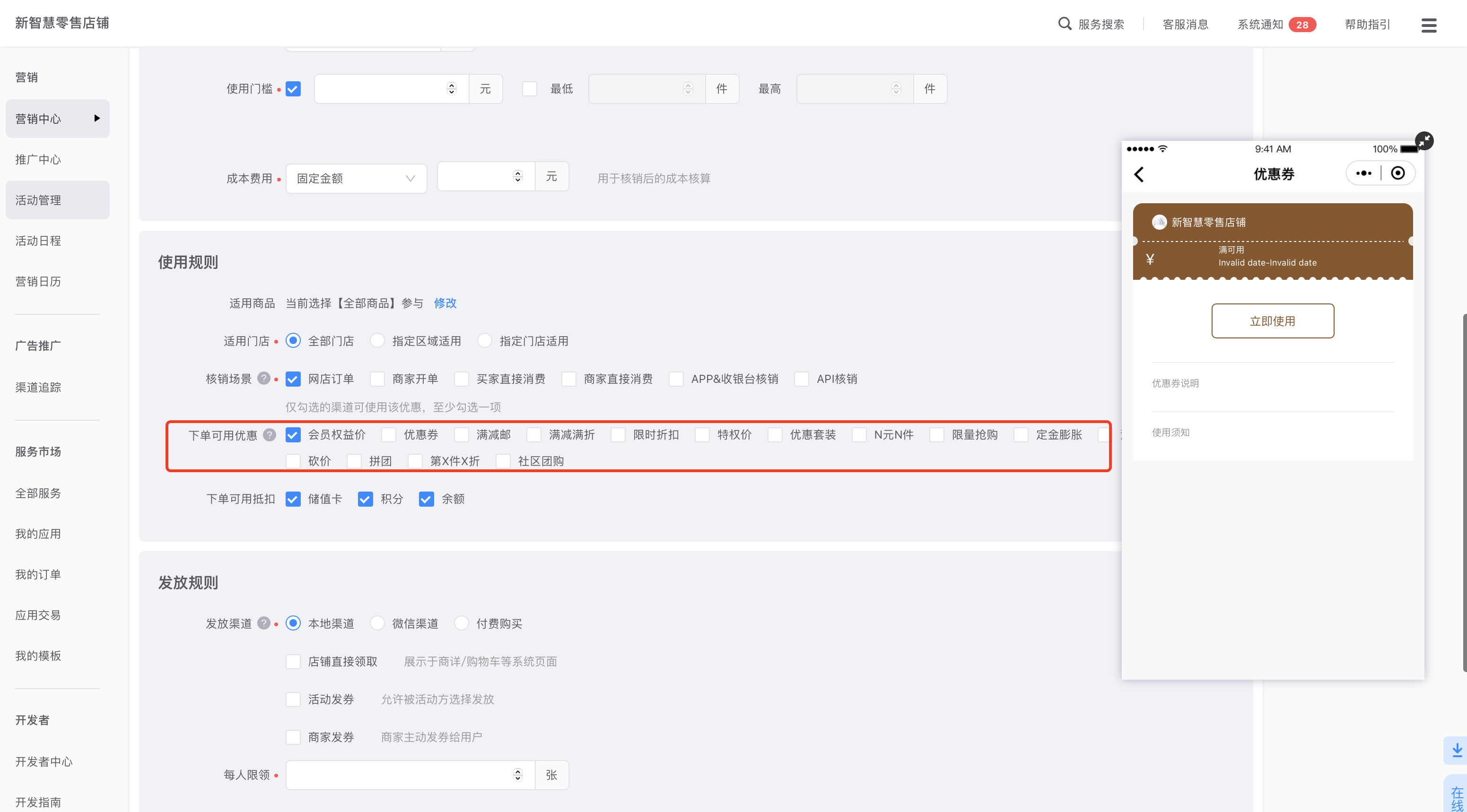Check APP&收银台核销 checkbox
1467x812 pixels.
[x=676, y=379]
